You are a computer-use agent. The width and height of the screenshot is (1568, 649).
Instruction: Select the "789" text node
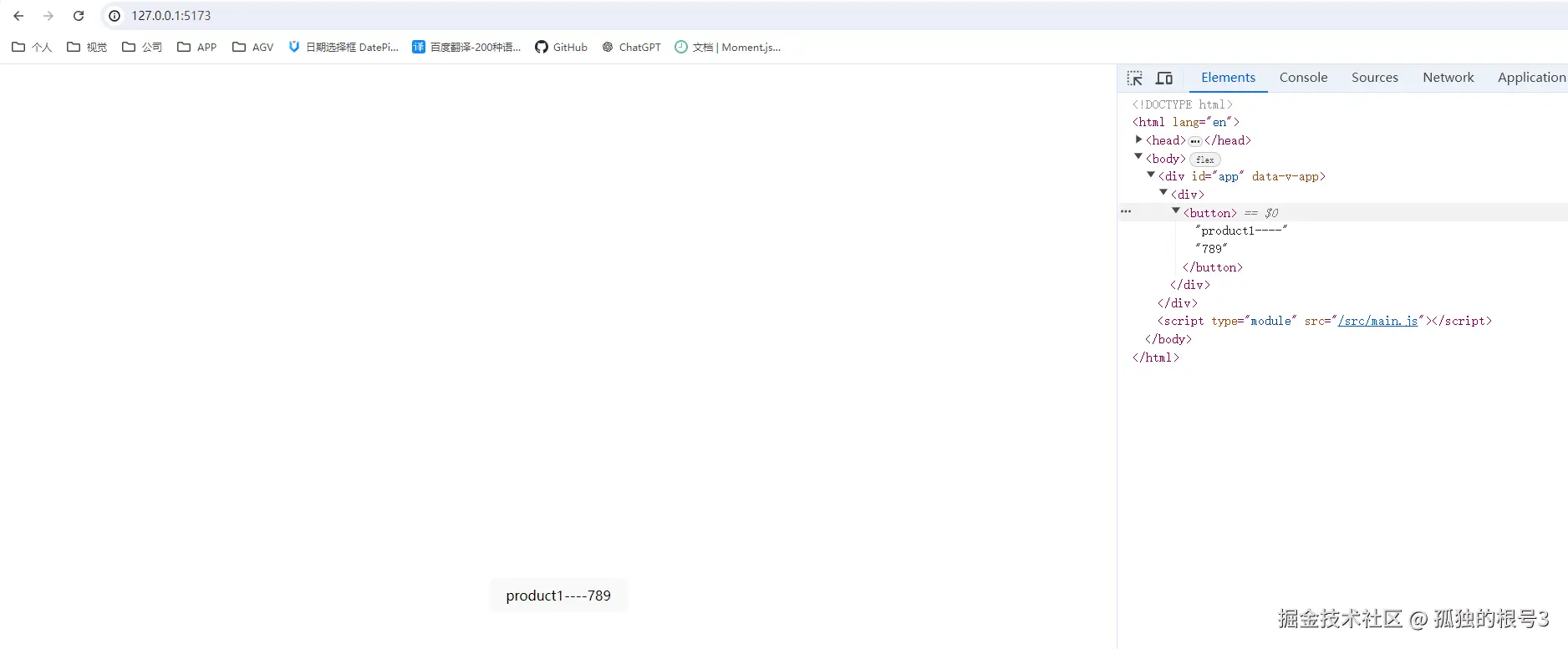tap(1211, 249)
